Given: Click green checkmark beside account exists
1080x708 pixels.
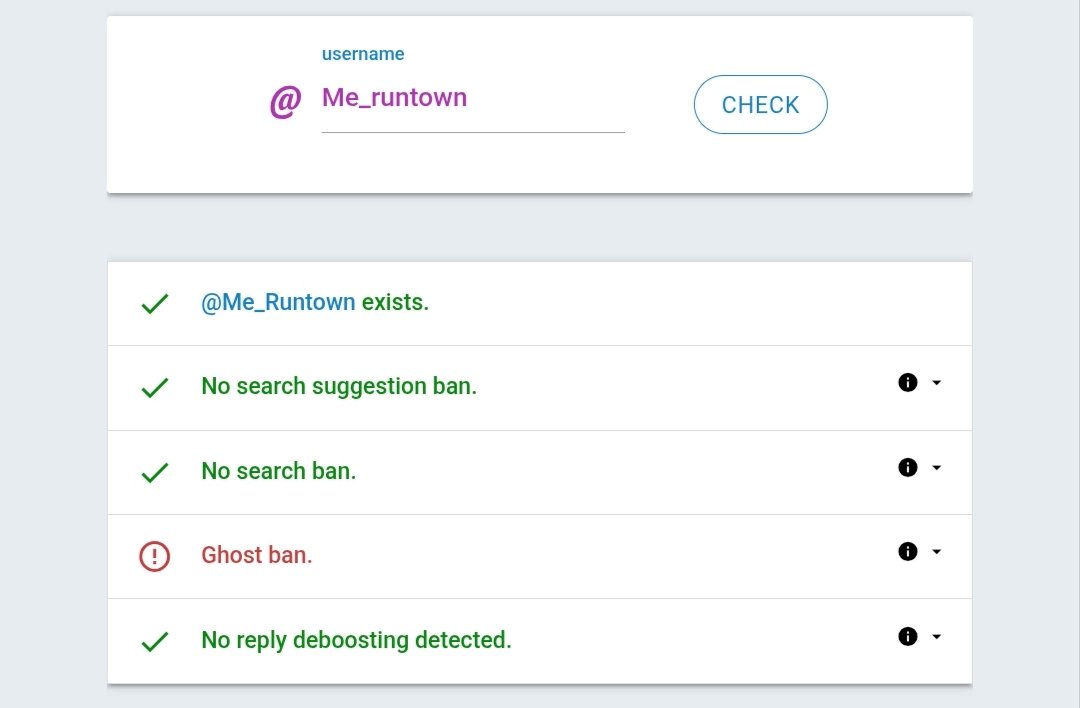Looking at the screenshot, I should tap(154, 304).
